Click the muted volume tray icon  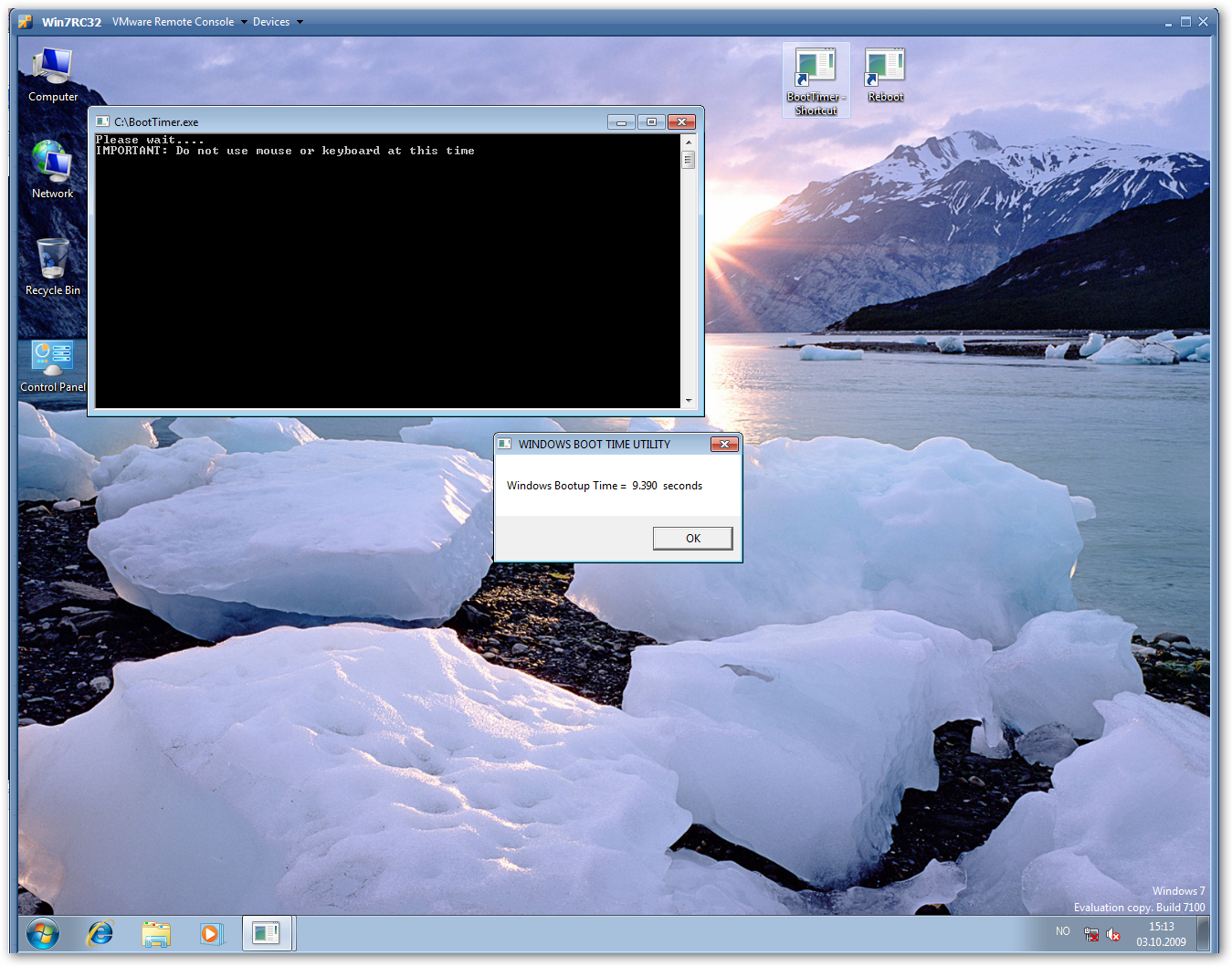tap(1113, 934)
